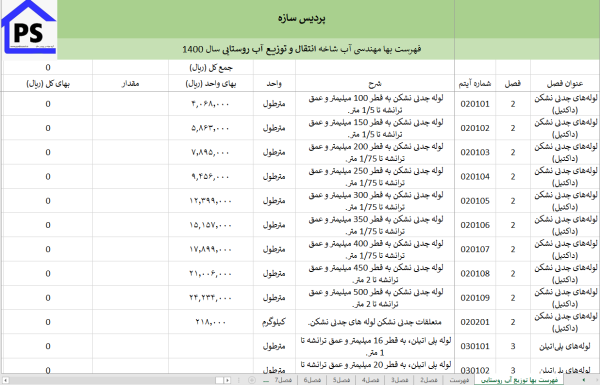Screen dimensions: 600x385
Task: Select the فصل4 sheet tab
Action: coord(370,380)
